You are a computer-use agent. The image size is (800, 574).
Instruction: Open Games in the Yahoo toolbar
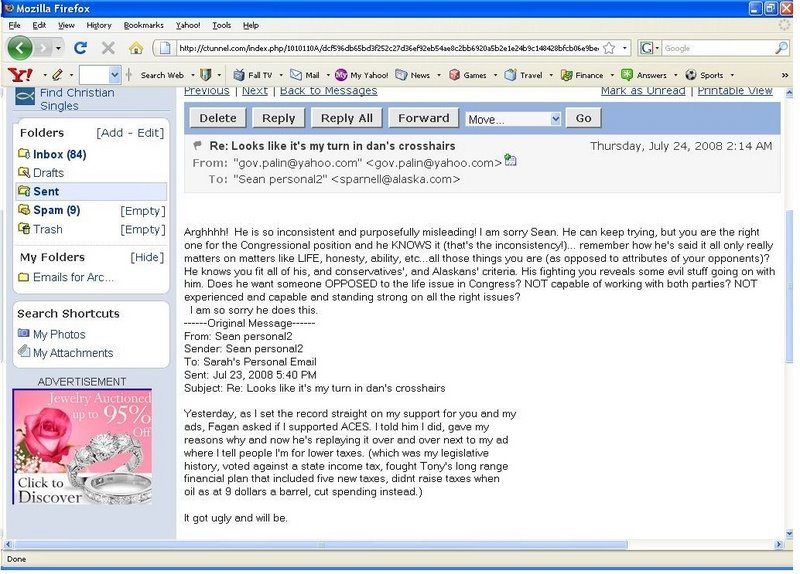467,75
